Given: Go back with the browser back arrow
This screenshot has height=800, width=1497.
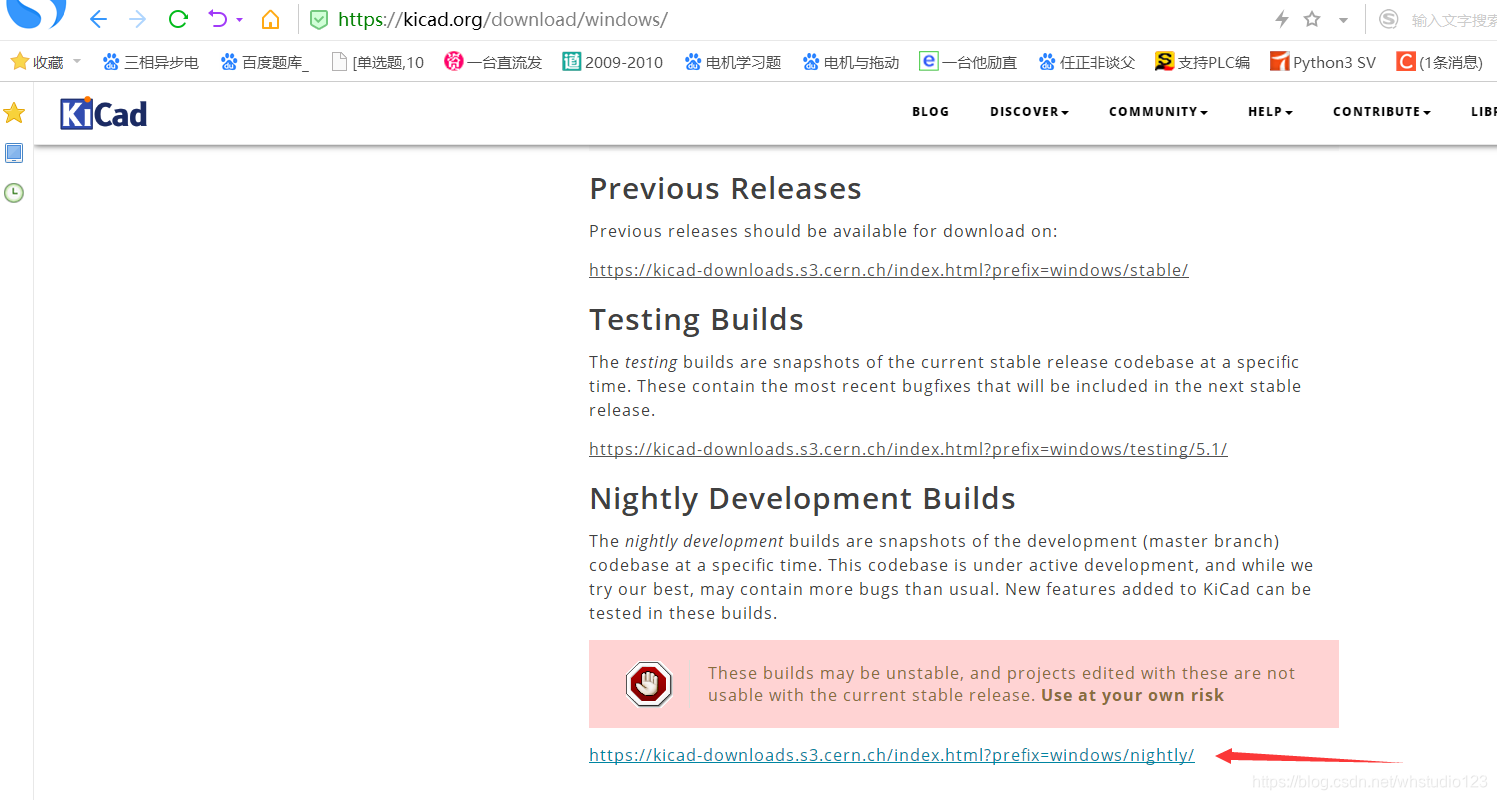Looking at the screenshot, I should point(98,19).
